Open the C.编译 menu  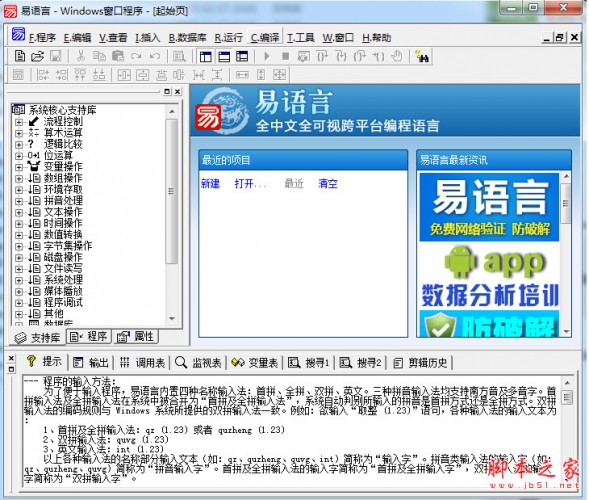pos(264,38)
